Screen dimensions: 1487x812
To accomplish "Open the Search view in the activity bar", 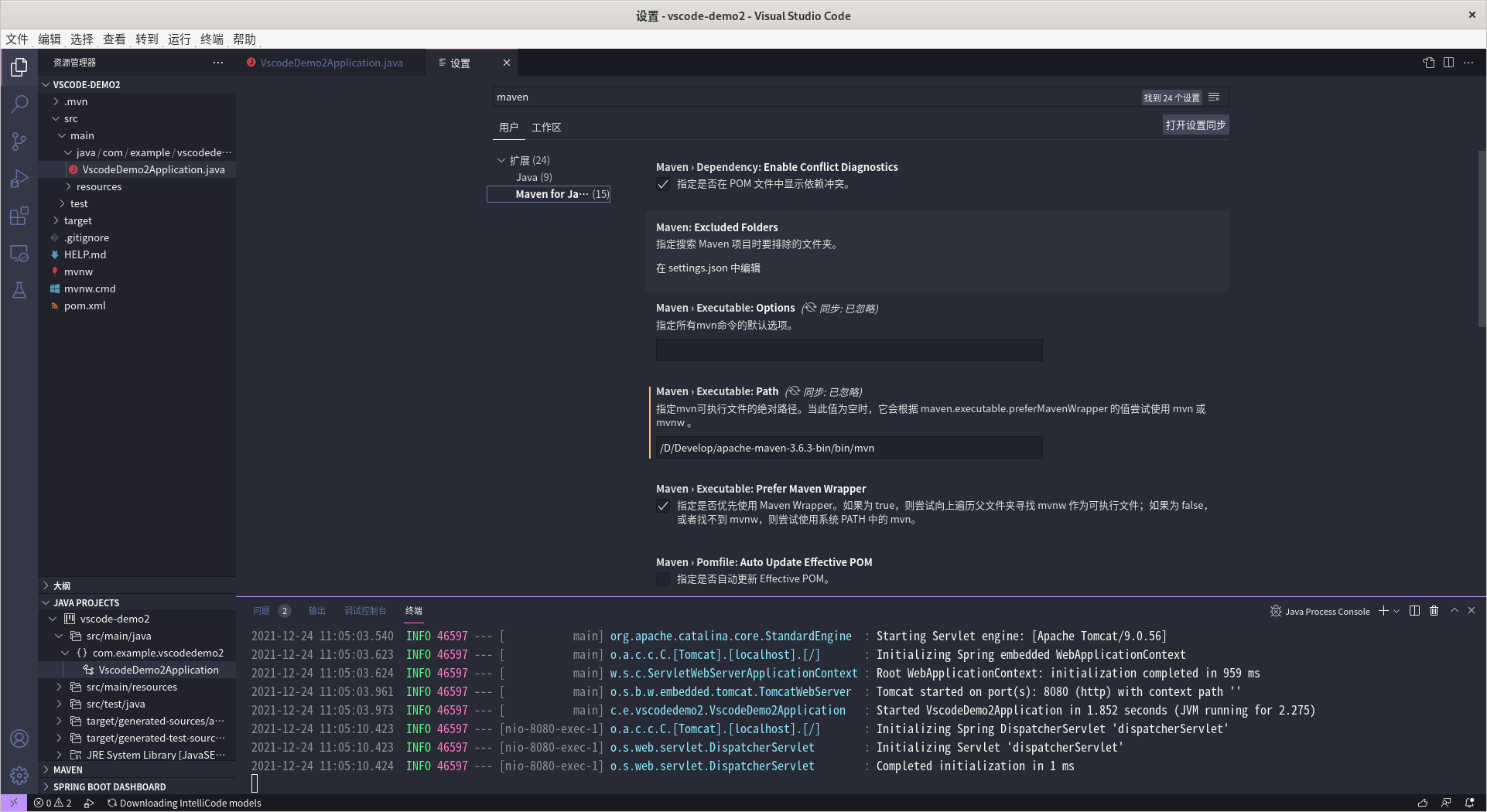I will click(19, 104).
